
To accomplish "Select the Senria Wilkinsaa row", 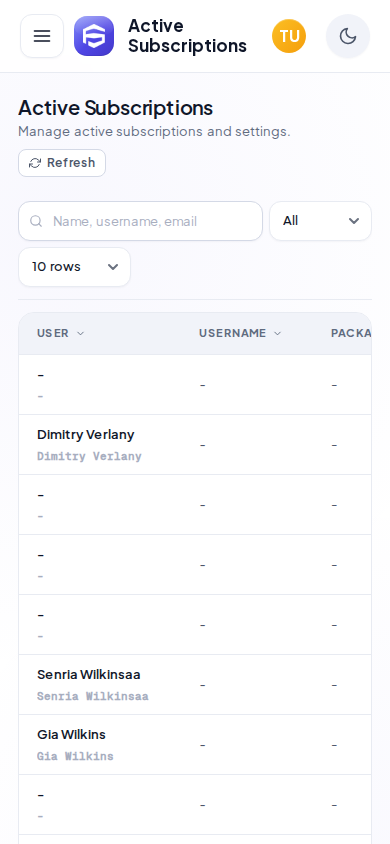I will click(x=195, y=685).
